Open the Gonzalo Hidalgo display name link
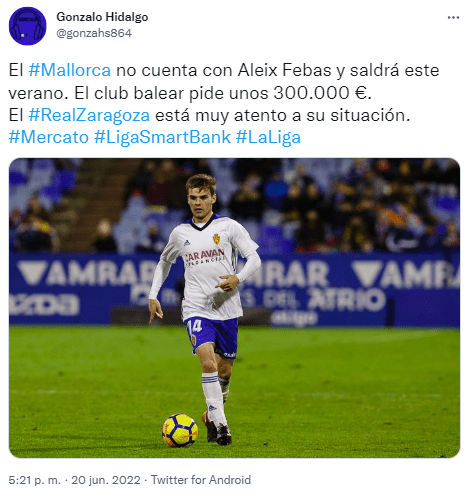Viewport: 472px width, 490px height. (x=102, y=17)
